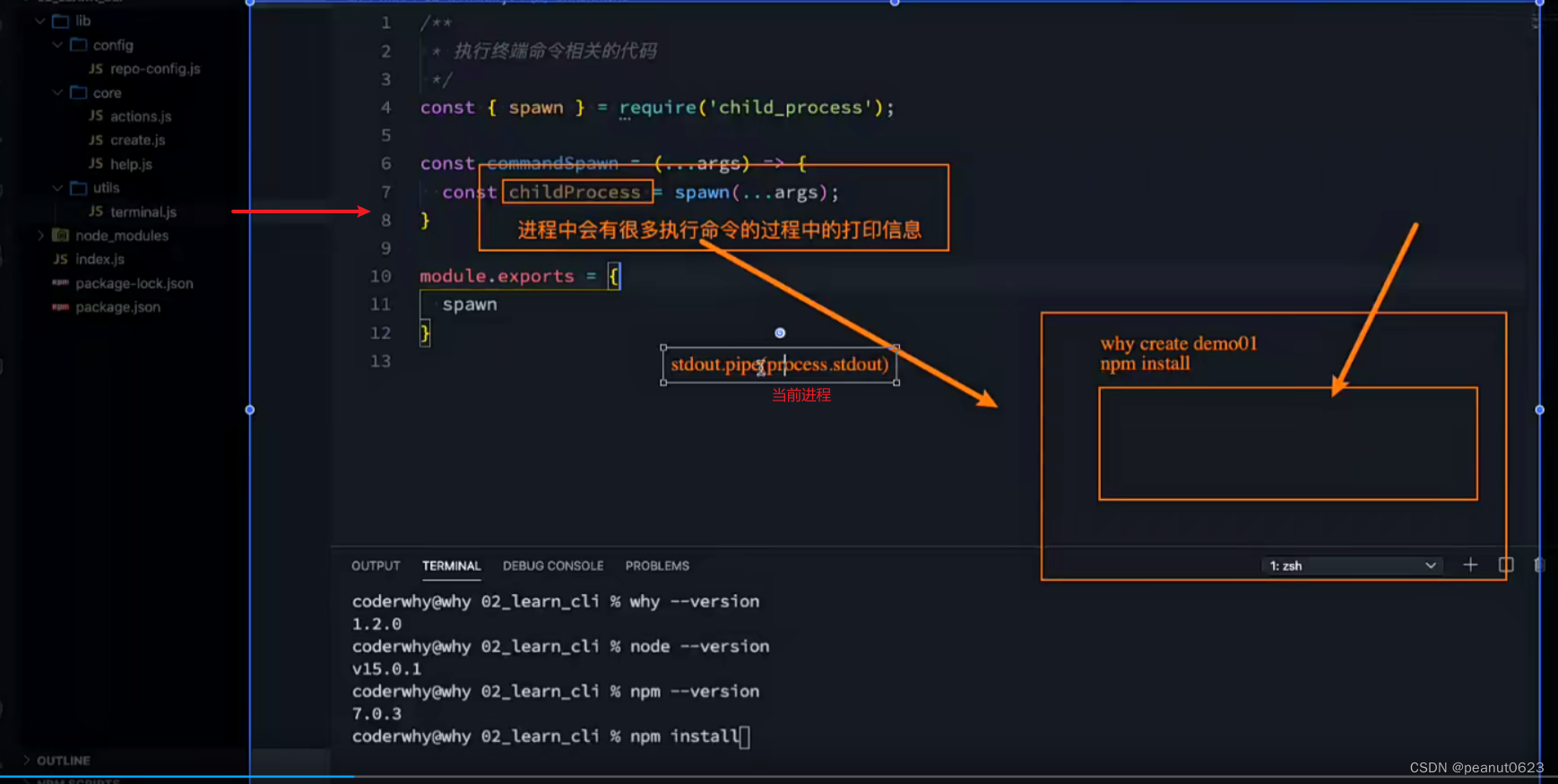Click the v15.0.1 terminal output
Viewport: 1558px width, 784px height.
tap(386, 669)
